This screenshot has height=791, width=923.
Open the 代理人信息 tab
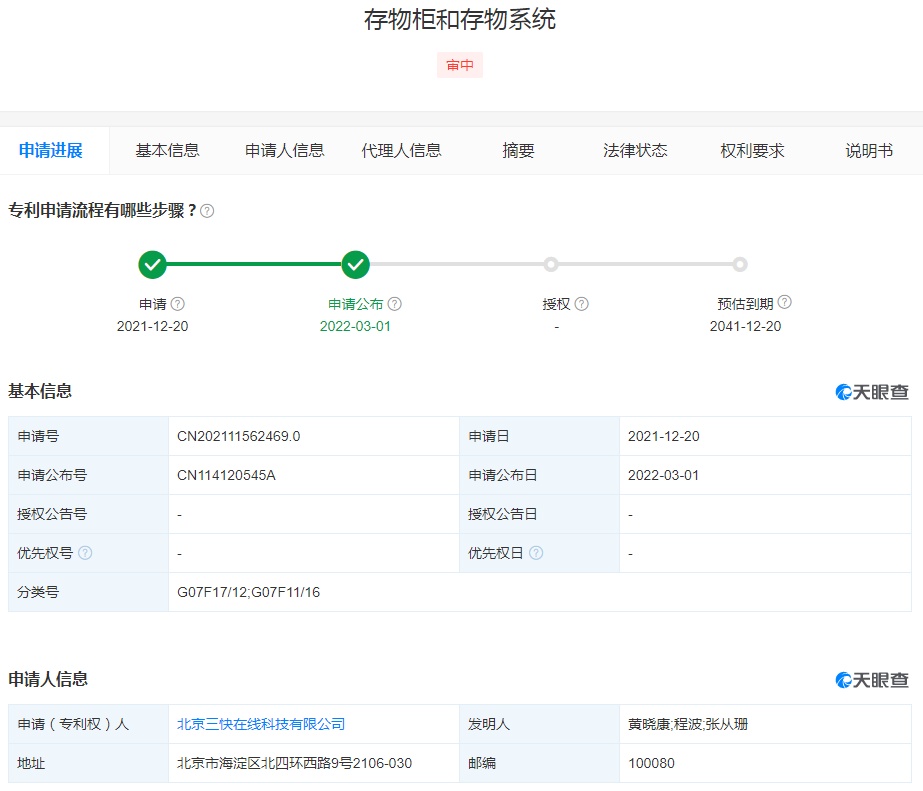401,151
